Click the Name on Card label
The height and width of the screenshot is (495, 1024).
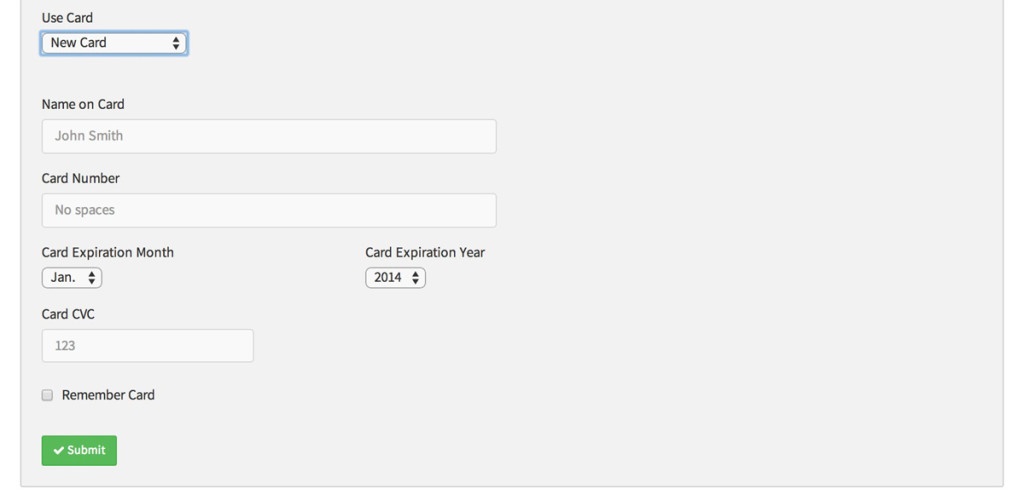pyautogui.click(x=83, y=104)
